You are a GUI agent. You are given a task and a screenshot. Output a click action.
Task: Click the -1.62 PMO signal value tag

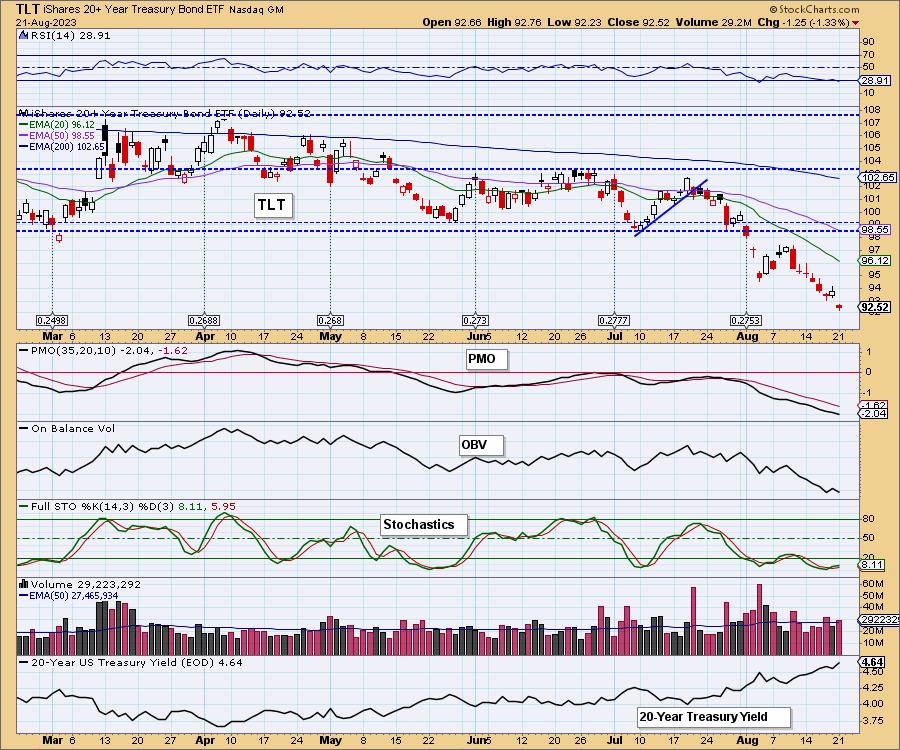[x=872, y=405]
